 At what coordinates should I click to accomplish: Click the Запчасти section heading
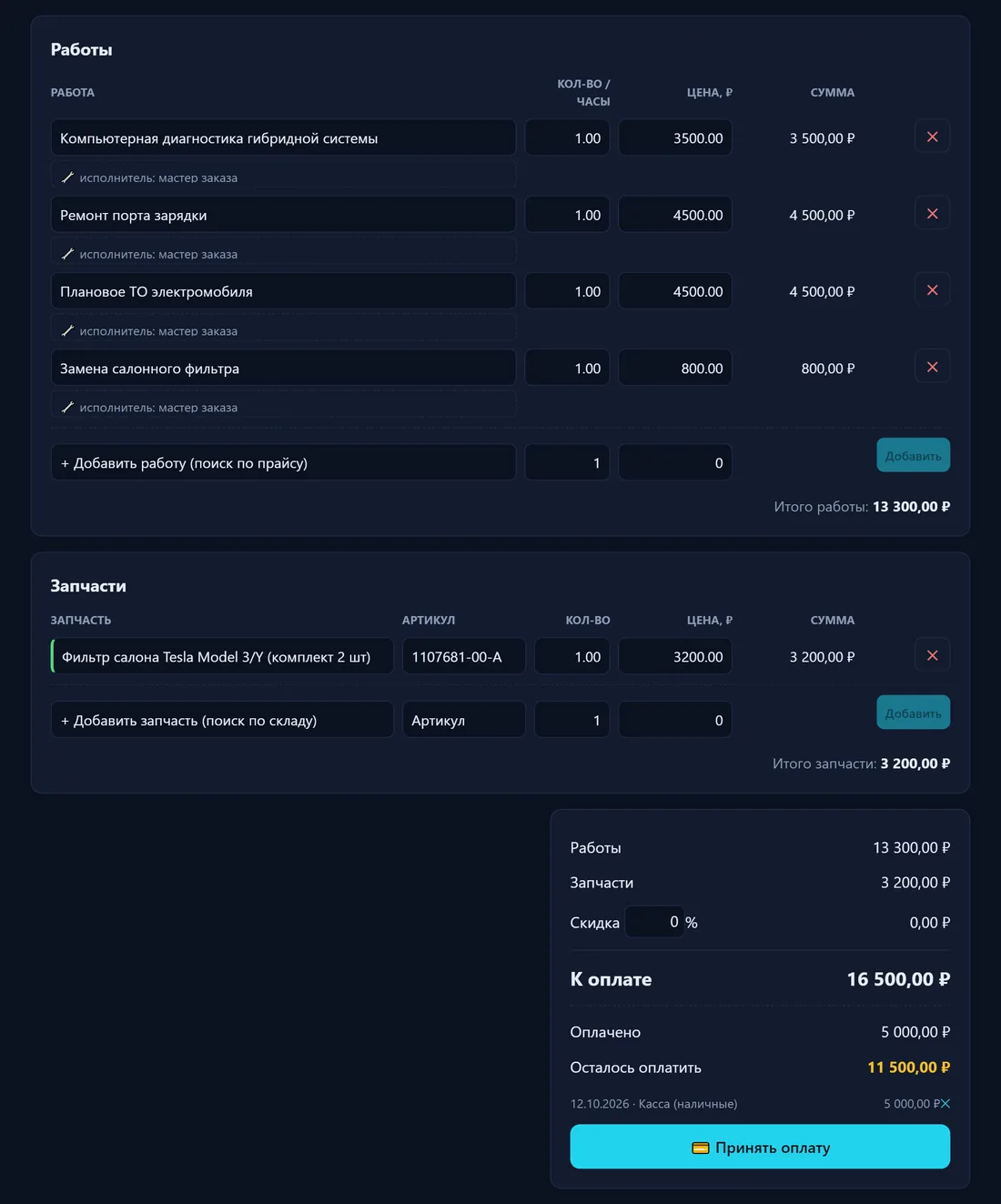point(88,586)
